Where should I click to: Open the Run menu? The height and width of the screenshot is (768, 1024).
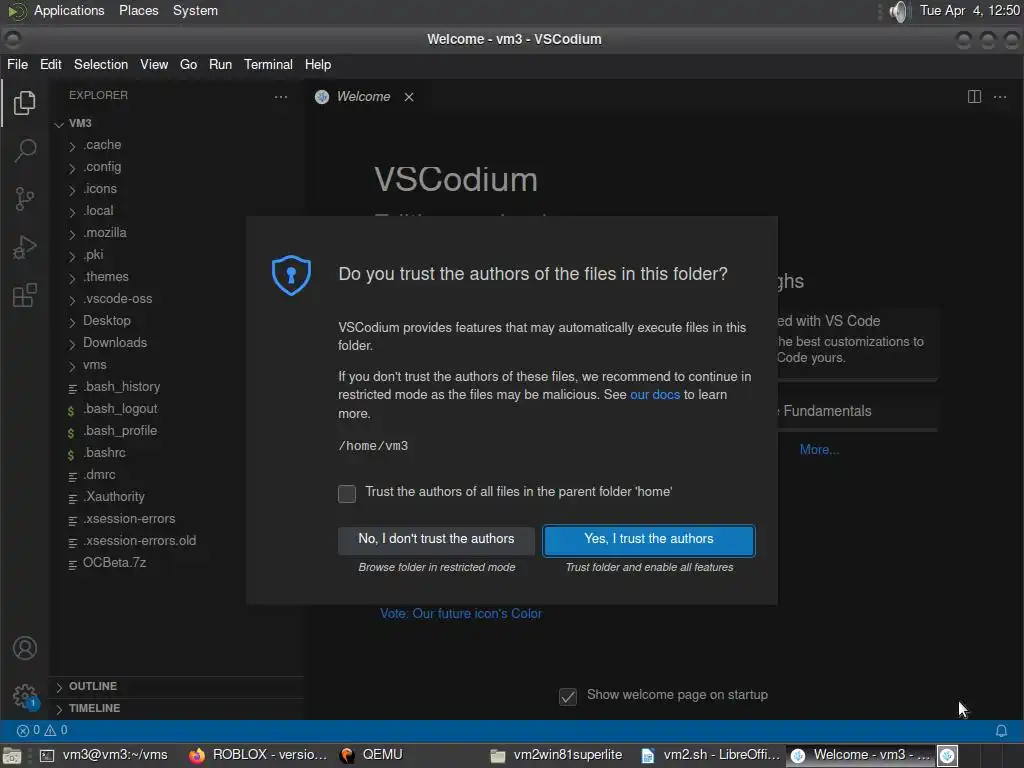220,65
